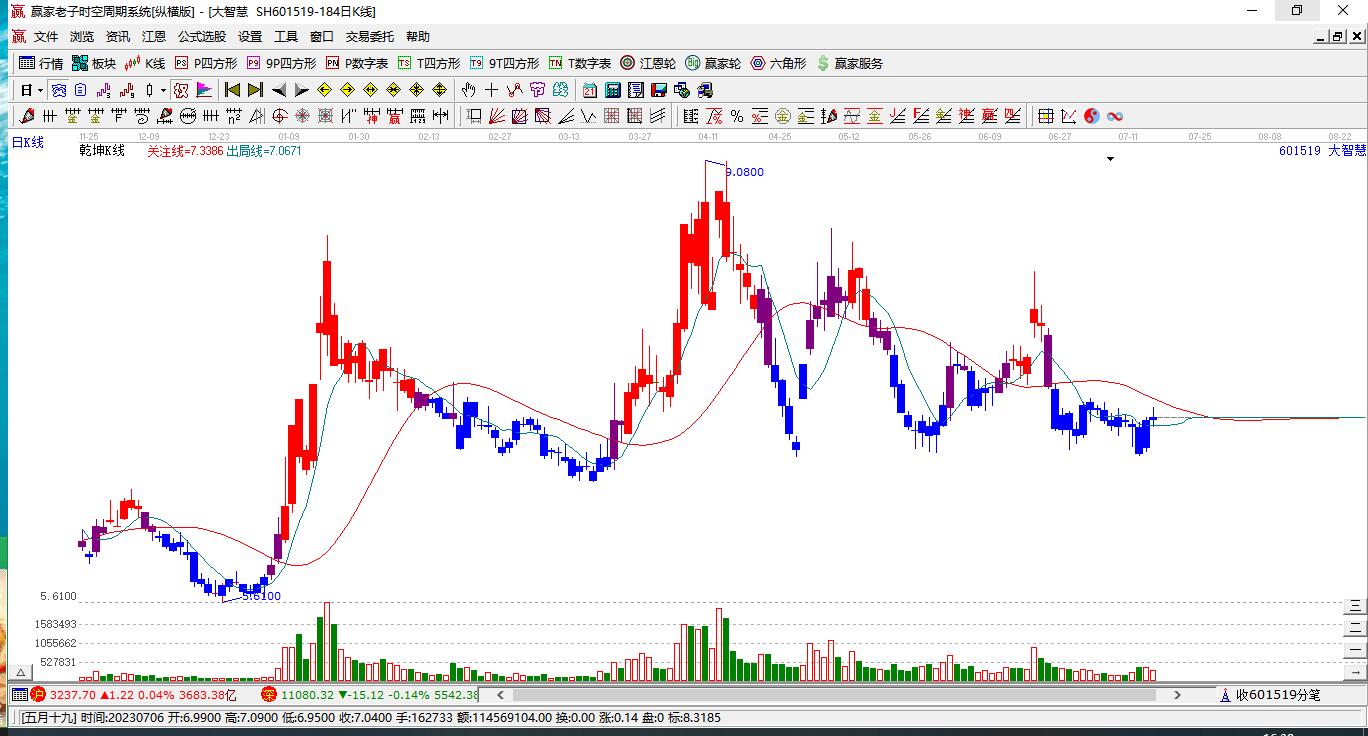Click the small black dropdown triangle above chart

click(x=1110, y=159)
